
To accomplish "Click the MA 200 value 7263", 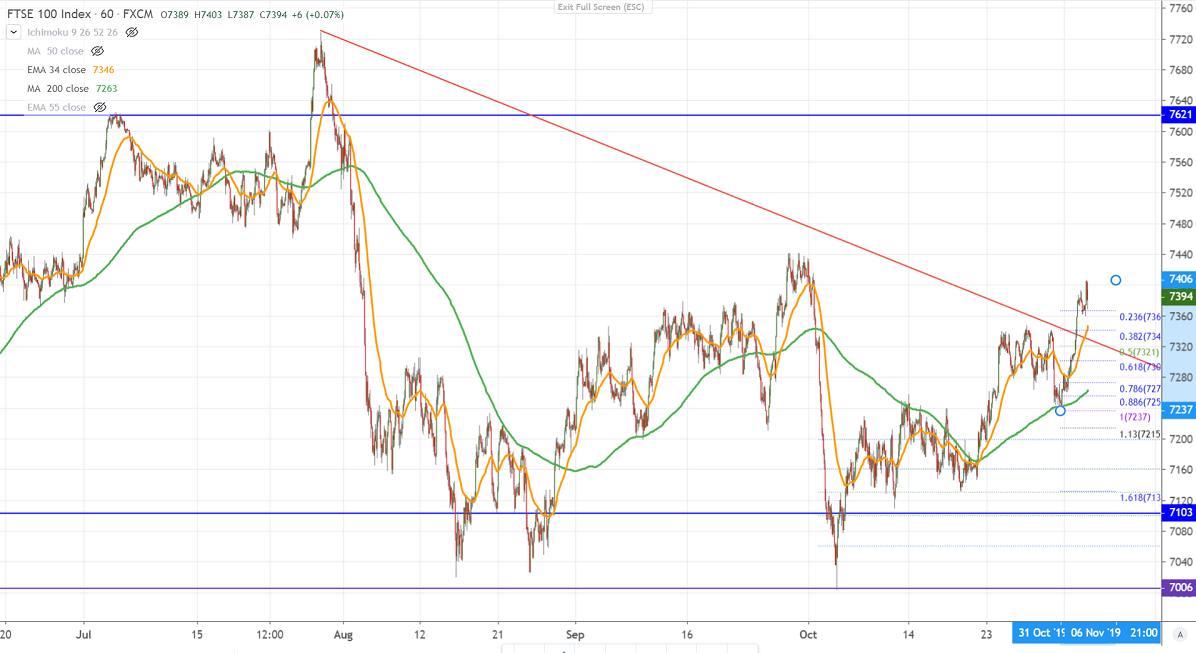I will click(x=107, y=88).
